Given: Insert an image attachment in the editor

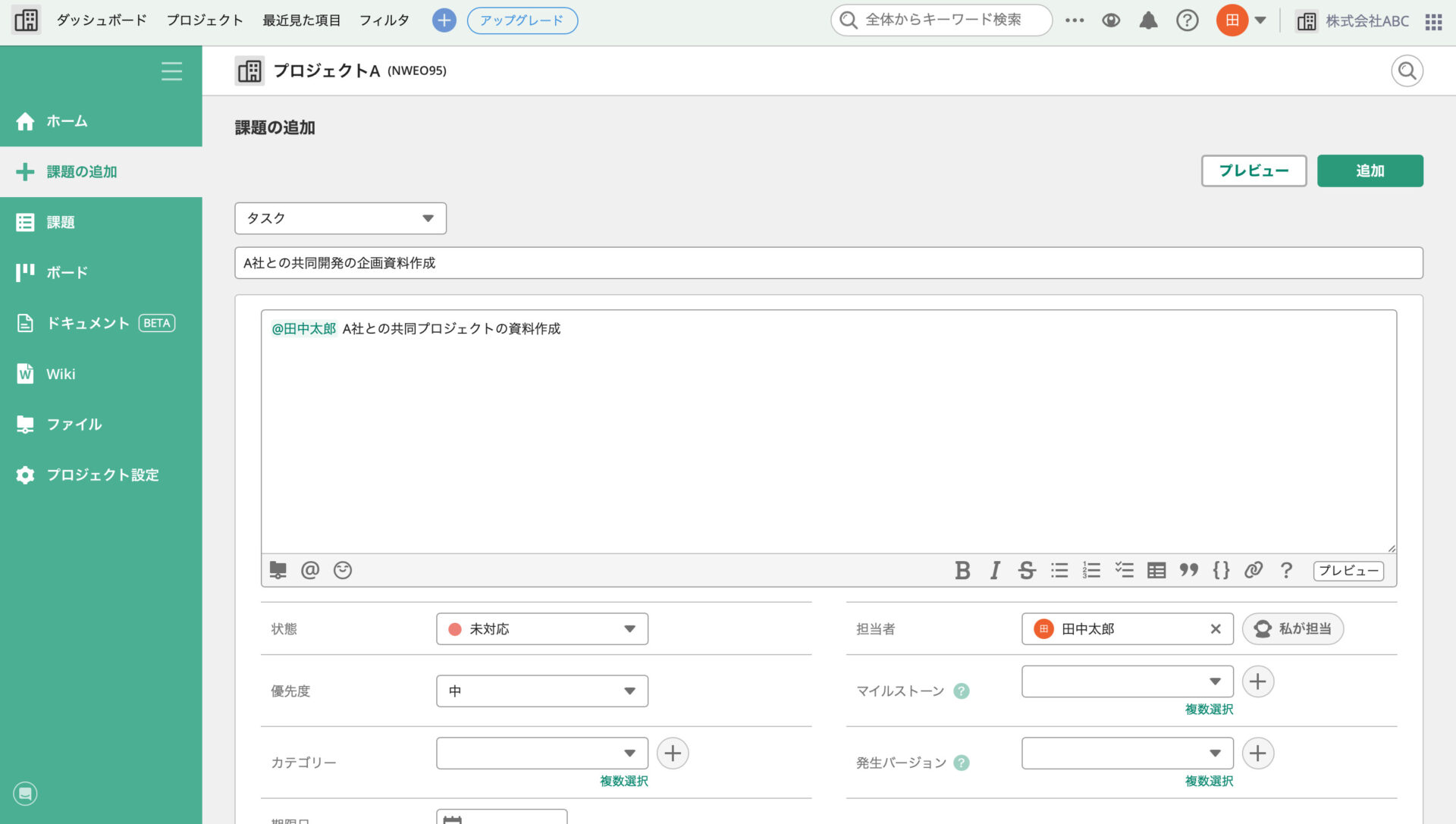Looking at the screenshot, I should (x=278, y=570).
